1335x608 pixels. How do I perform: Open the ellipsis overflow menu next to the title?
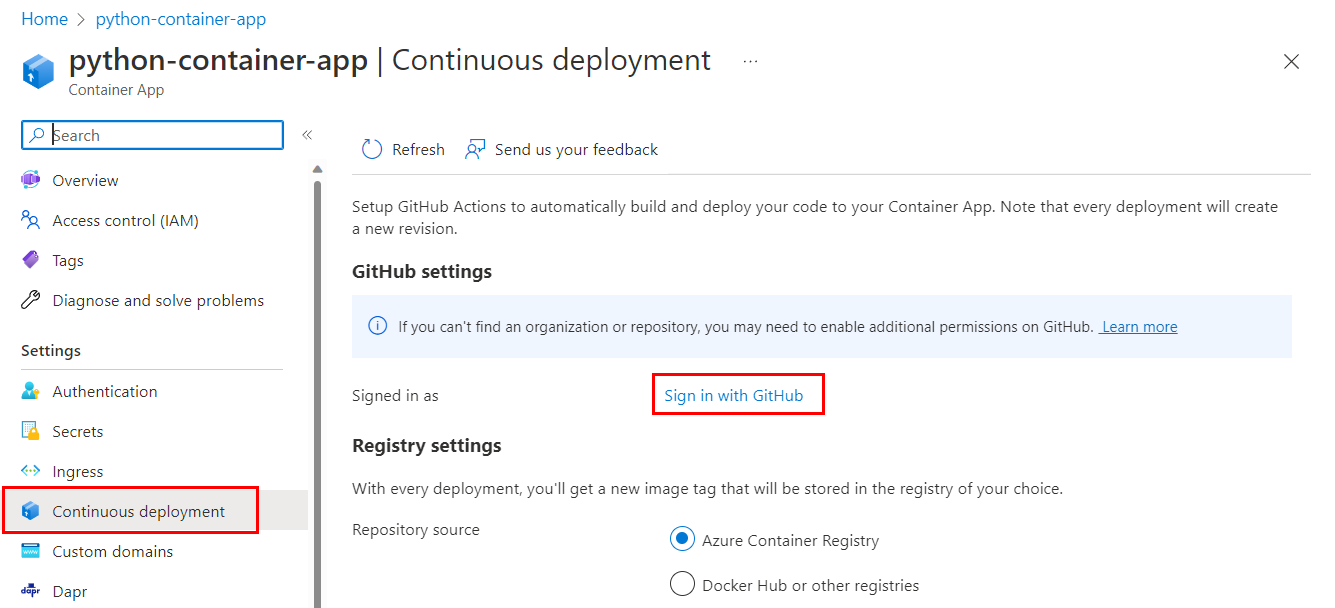pos(750,61)
